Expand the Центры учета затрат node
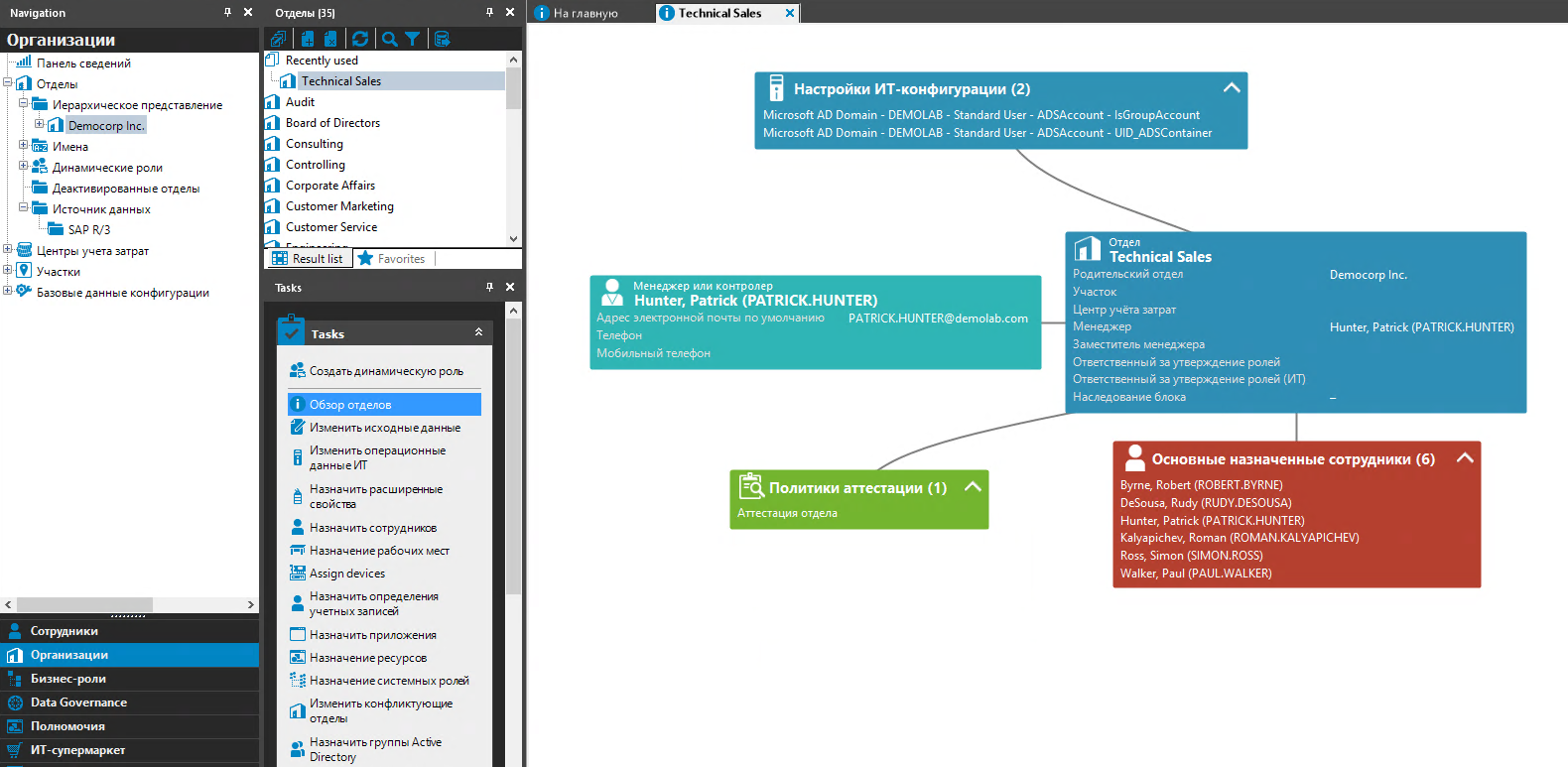 8,249
